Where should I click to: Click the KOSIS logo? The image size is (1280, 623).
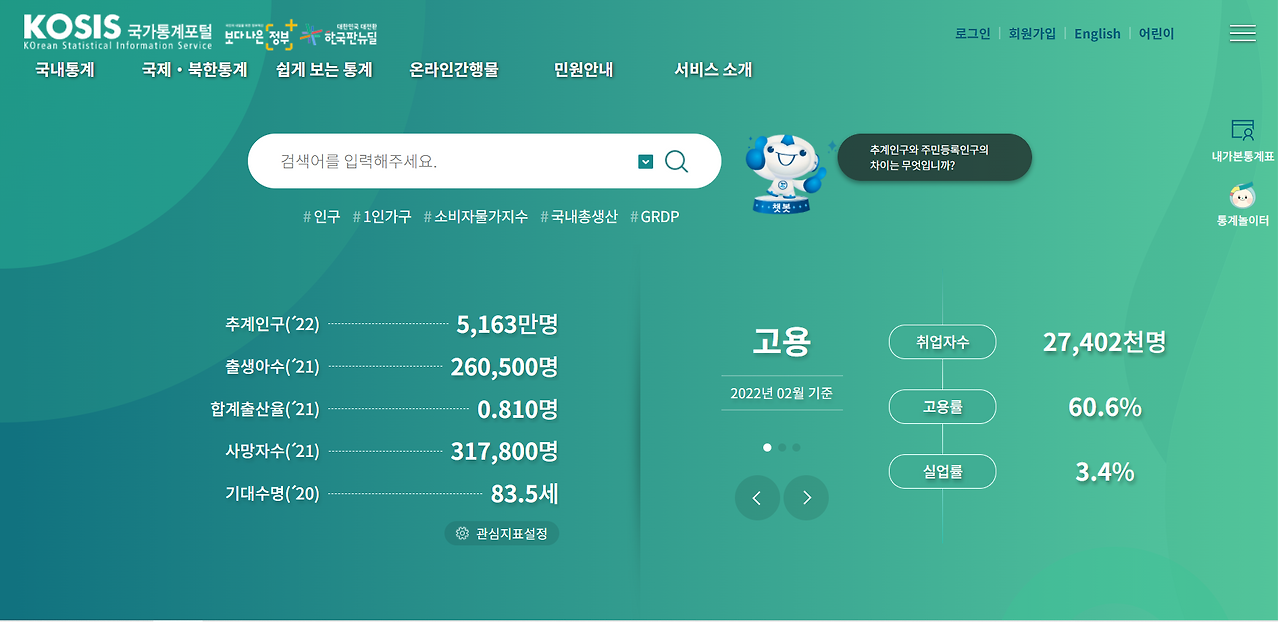point(118,32)
